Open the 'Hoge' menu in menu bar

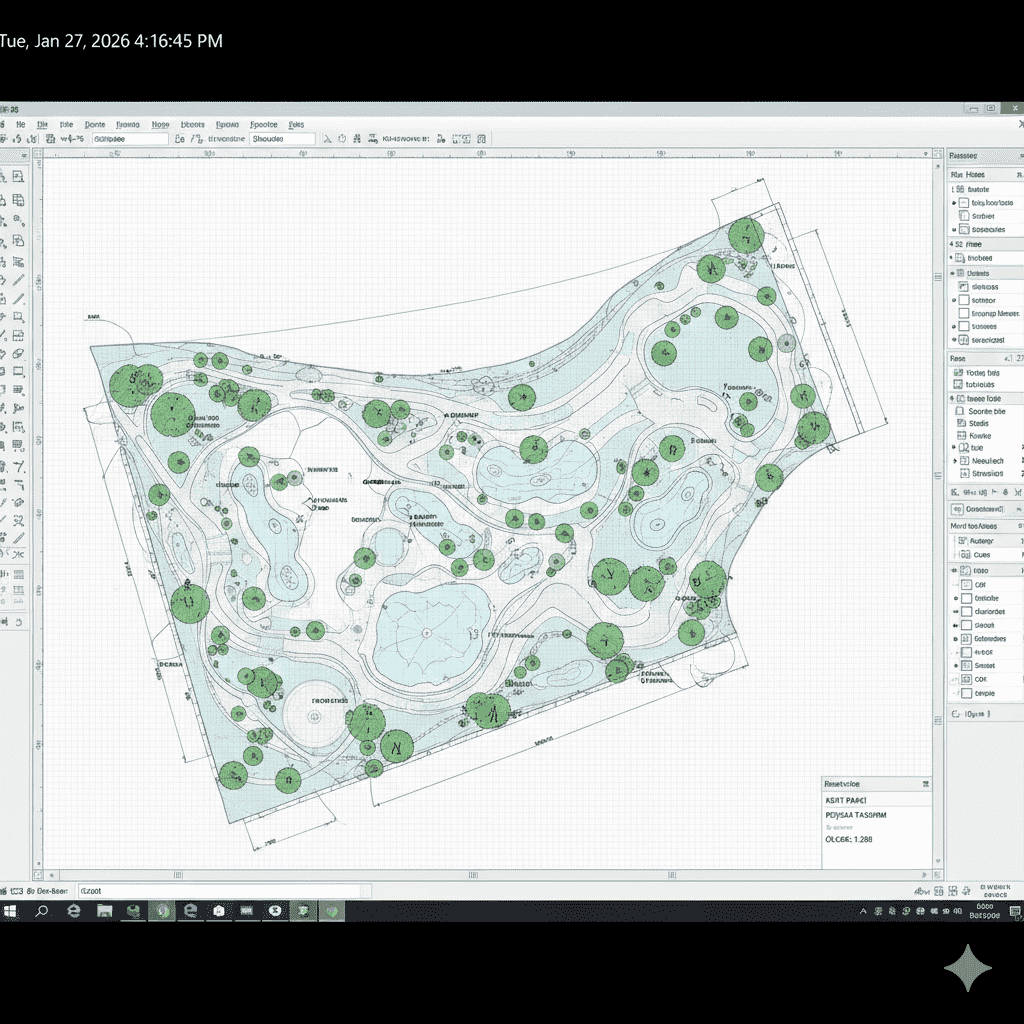click(x=160, y=125)
